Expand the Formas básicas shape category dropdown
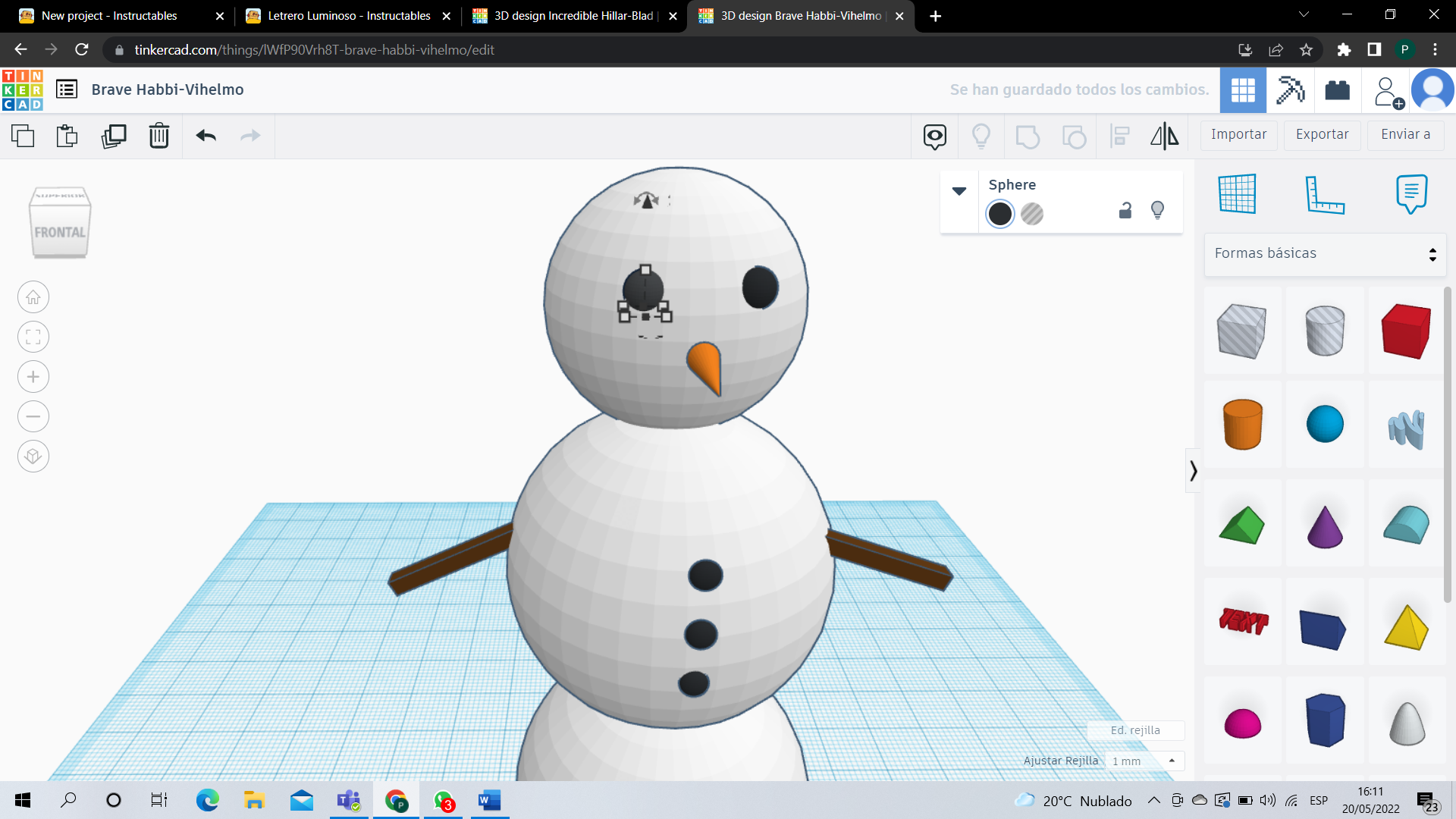This screenshot has height=819, width=1456. [1326, 254]
